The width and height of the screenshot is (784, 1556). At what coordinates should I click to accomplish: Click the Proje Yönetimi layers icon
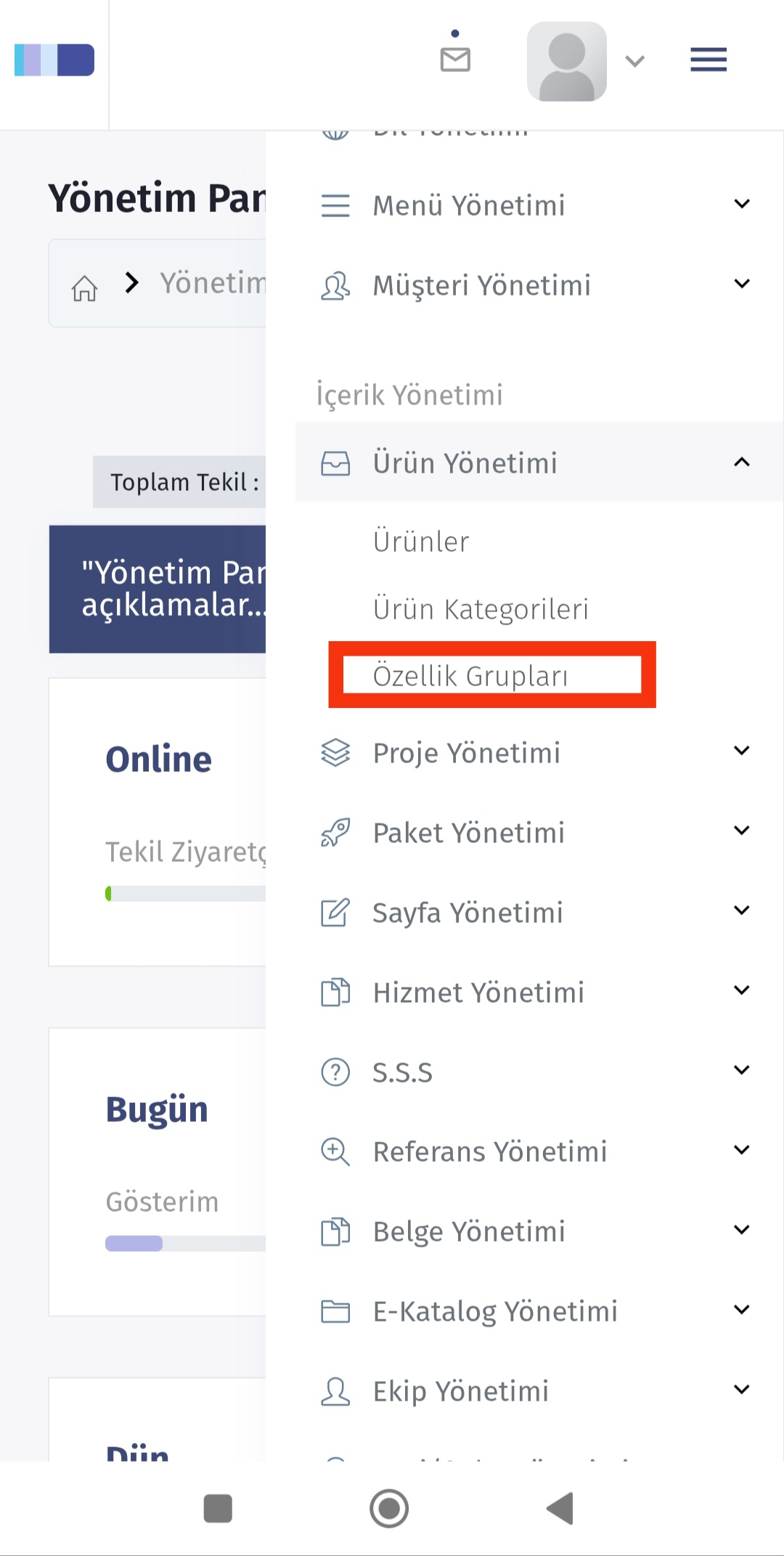coord(335,753)
